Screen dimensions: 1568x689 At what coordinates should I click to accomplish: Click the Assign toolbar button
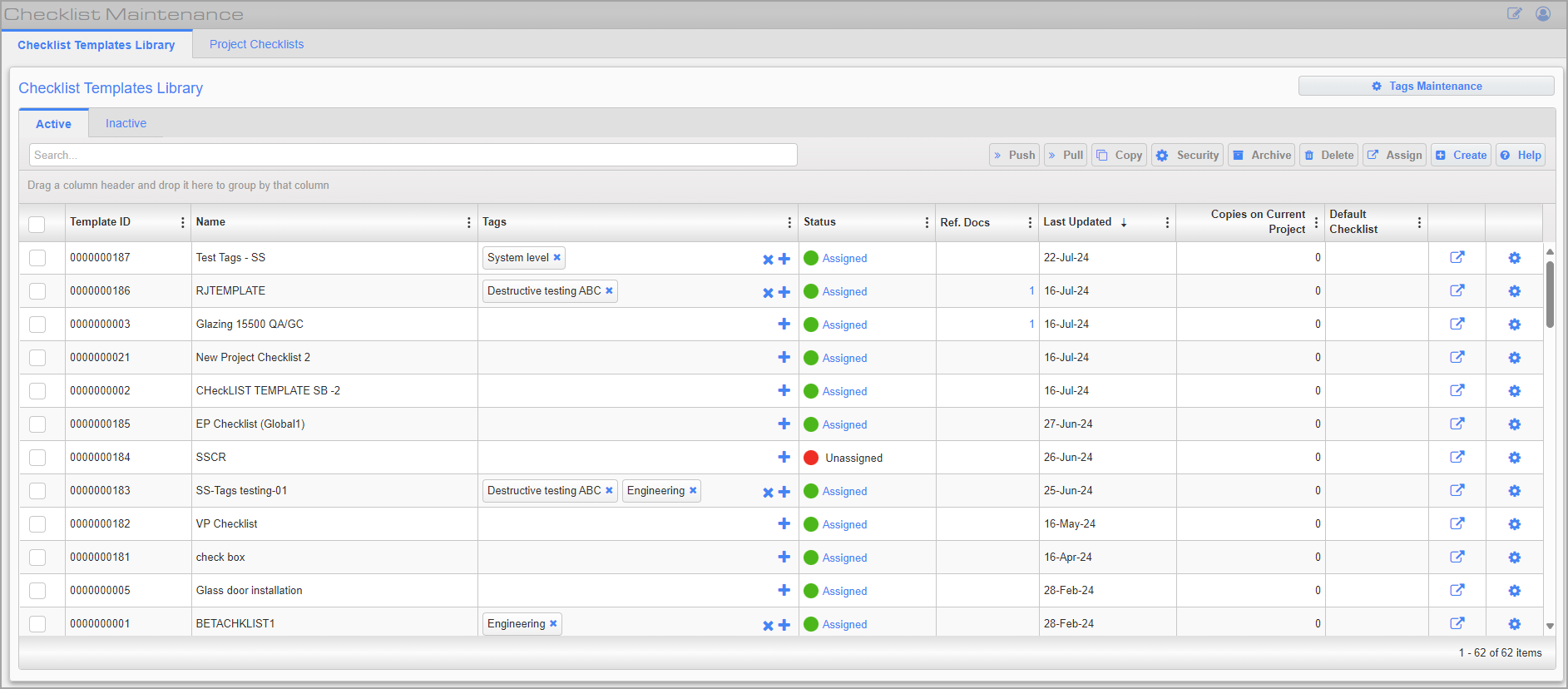click(x=1394, y=155)
